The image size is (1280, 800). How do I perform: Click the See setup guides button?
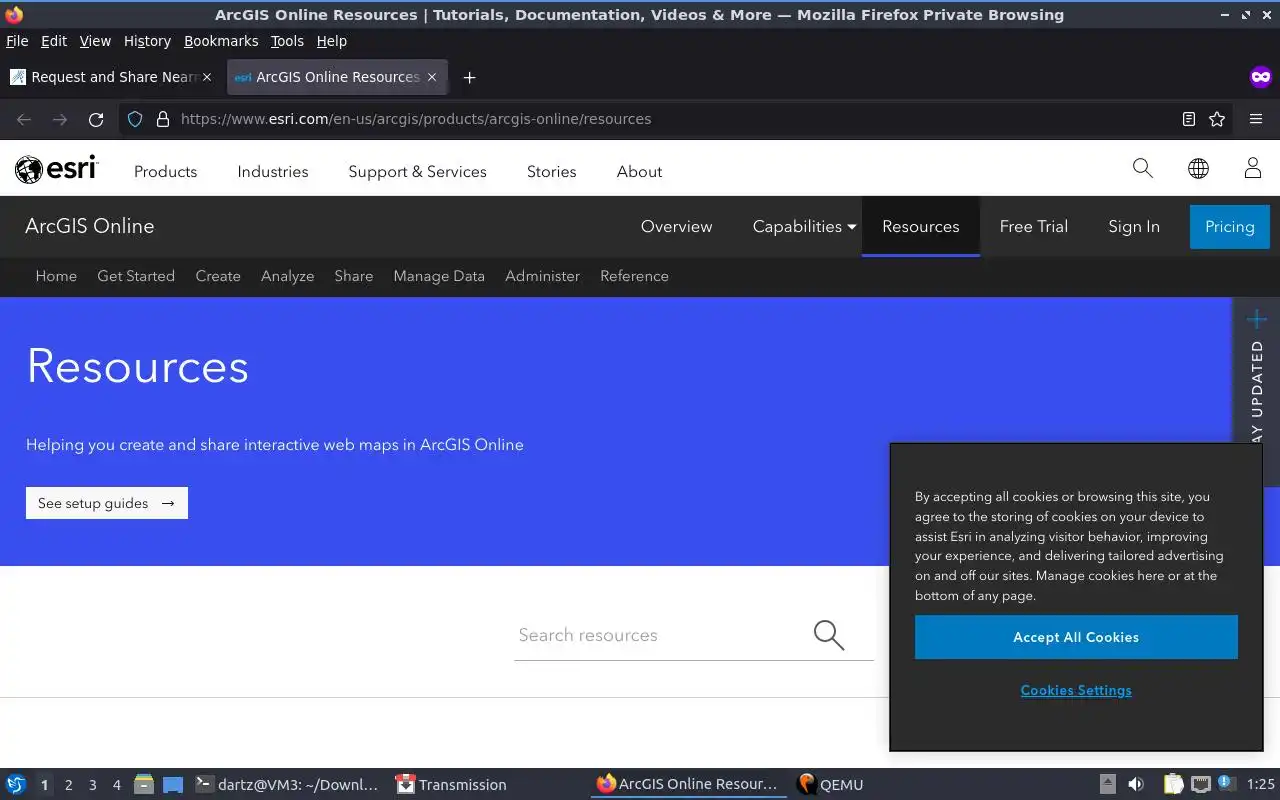point(107,503)
